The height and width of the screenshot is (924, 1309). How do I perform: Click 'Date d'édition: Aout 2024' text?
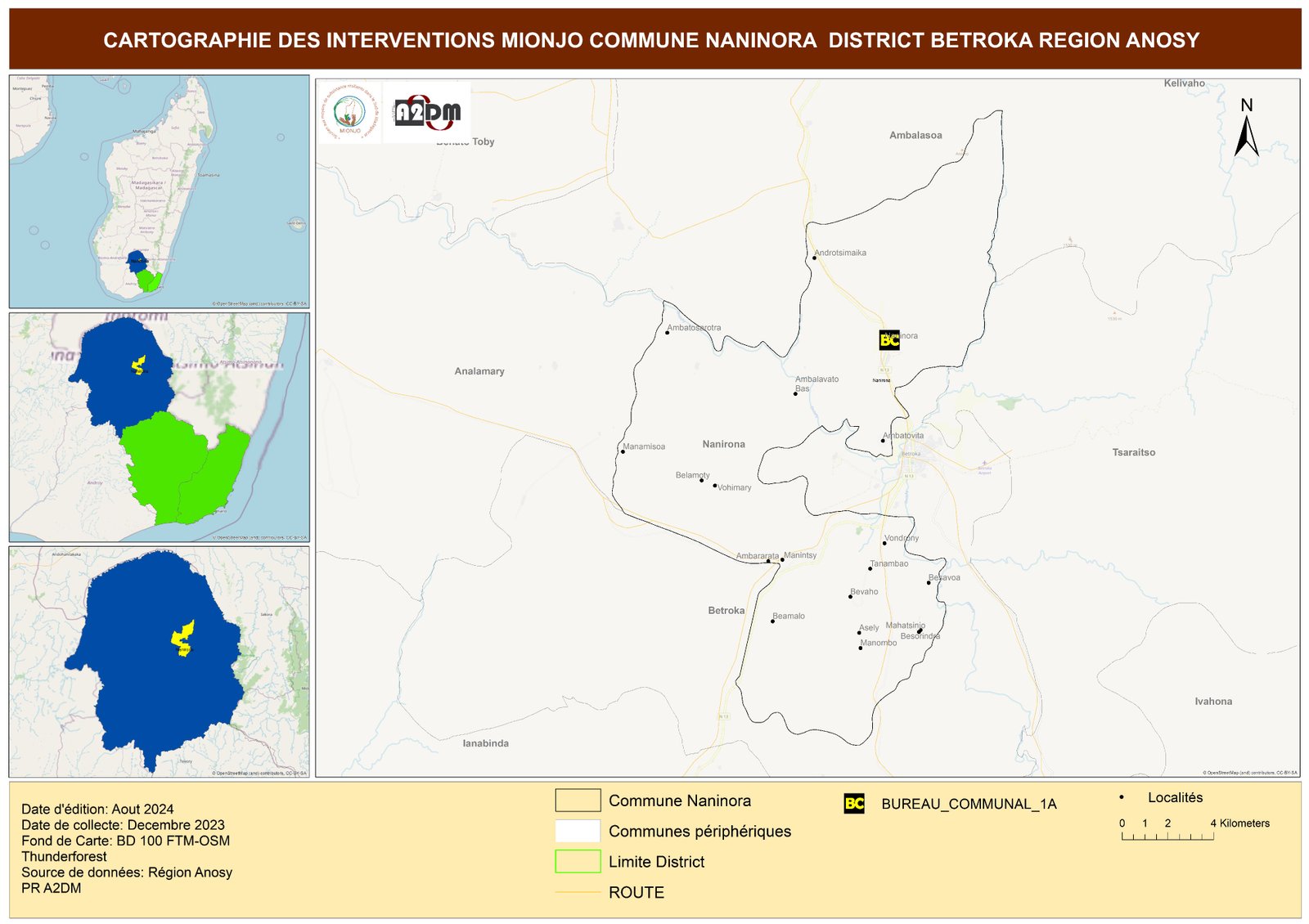[97, 810]
